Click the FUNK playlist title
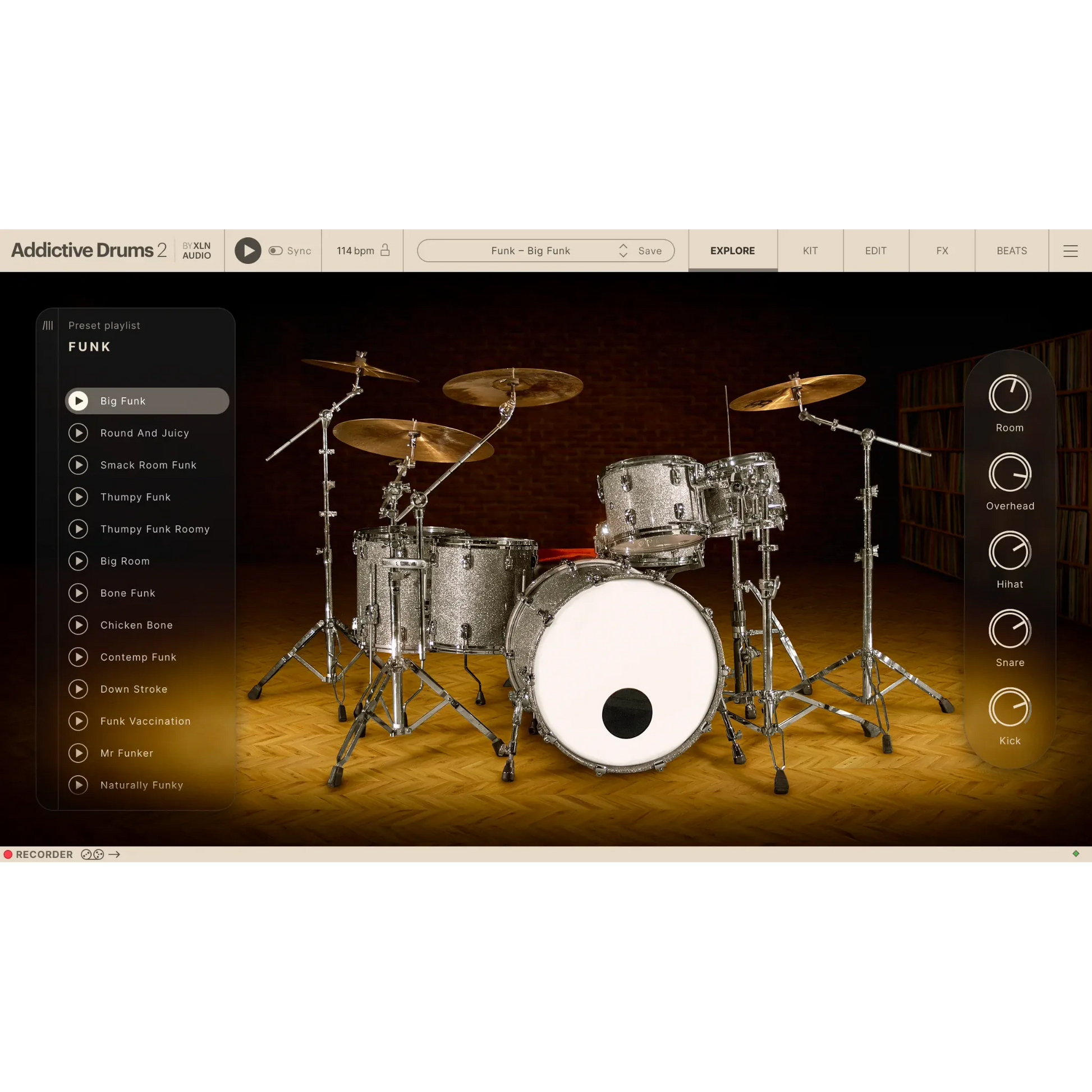1092x1092 pixels. point(89,346)
